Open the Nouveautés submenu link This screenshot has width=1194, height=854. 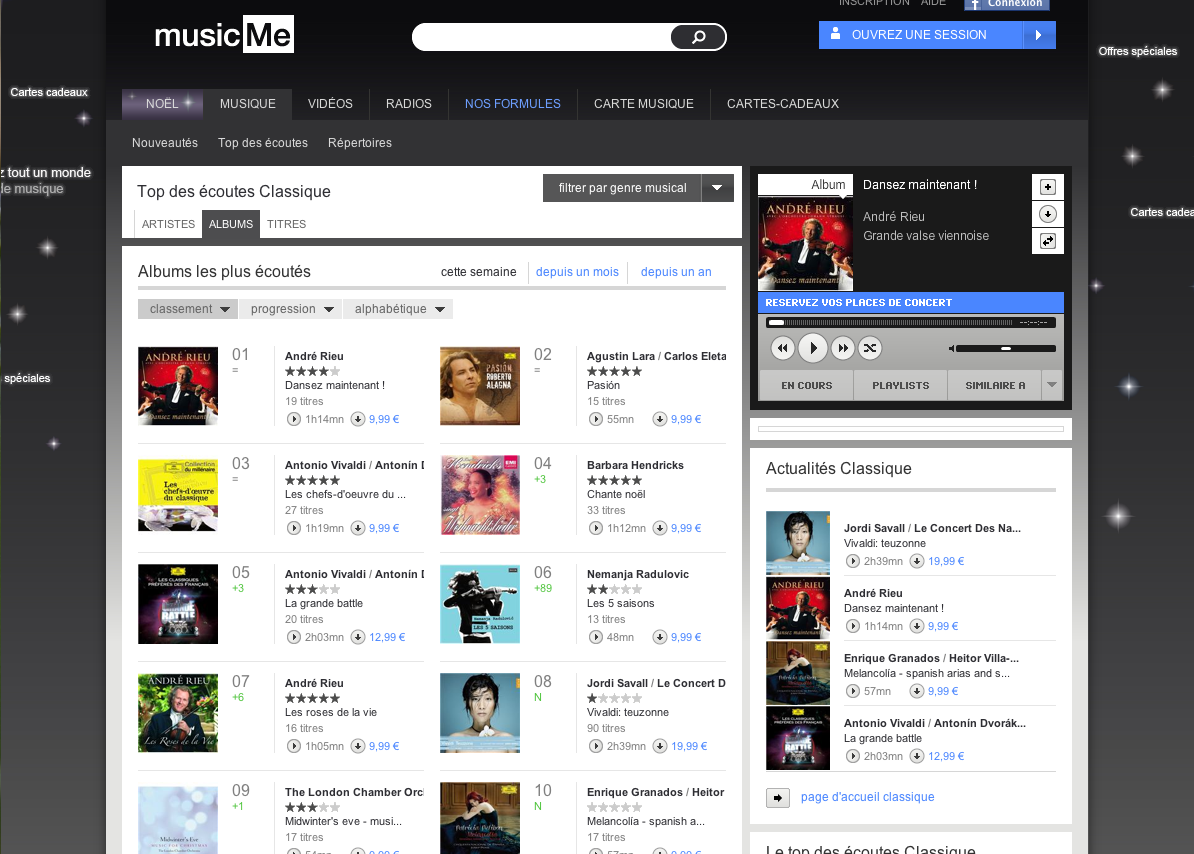click(x=164, y=142)
